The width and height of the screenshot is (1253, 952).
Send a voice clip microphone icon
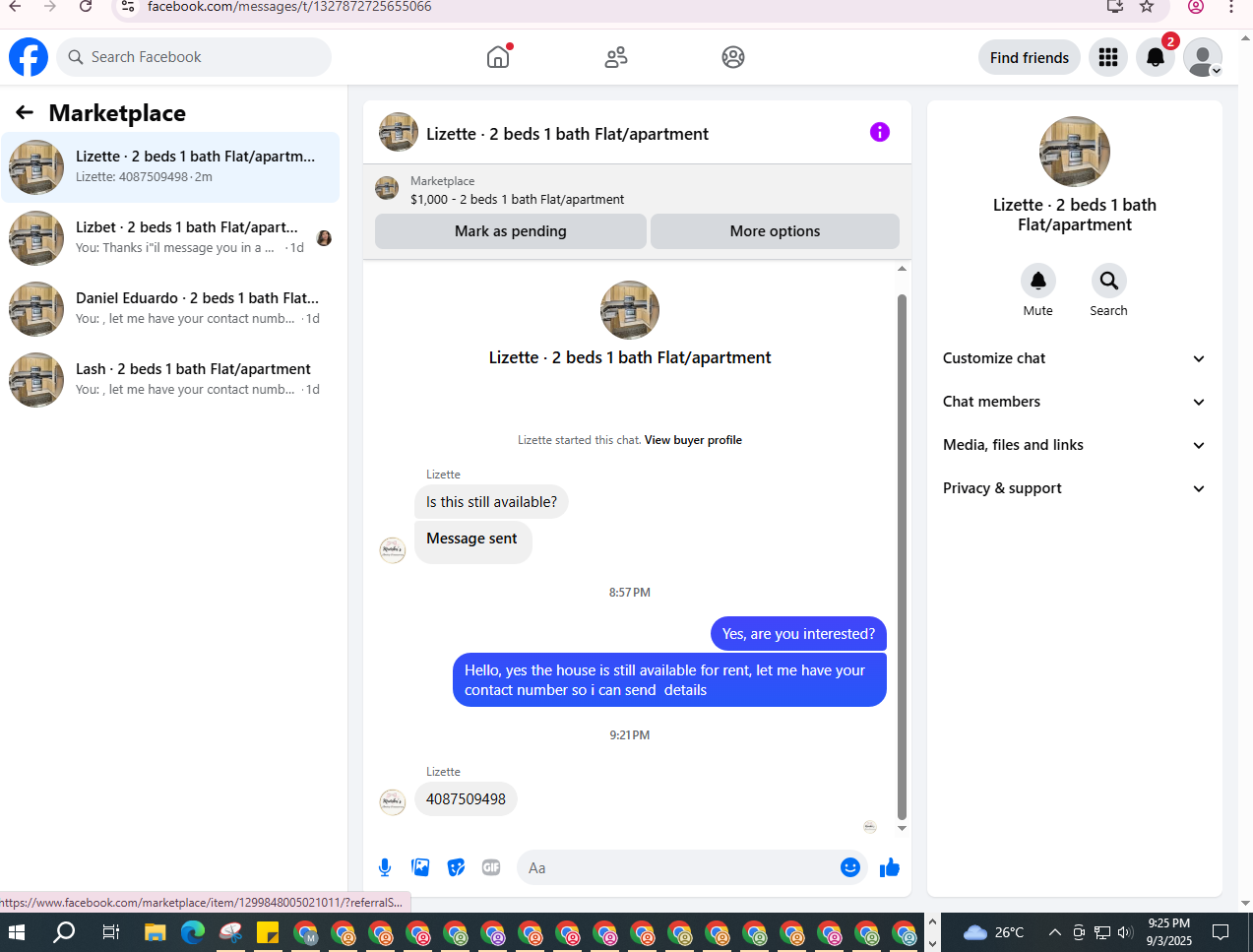(x=385, y=867)
